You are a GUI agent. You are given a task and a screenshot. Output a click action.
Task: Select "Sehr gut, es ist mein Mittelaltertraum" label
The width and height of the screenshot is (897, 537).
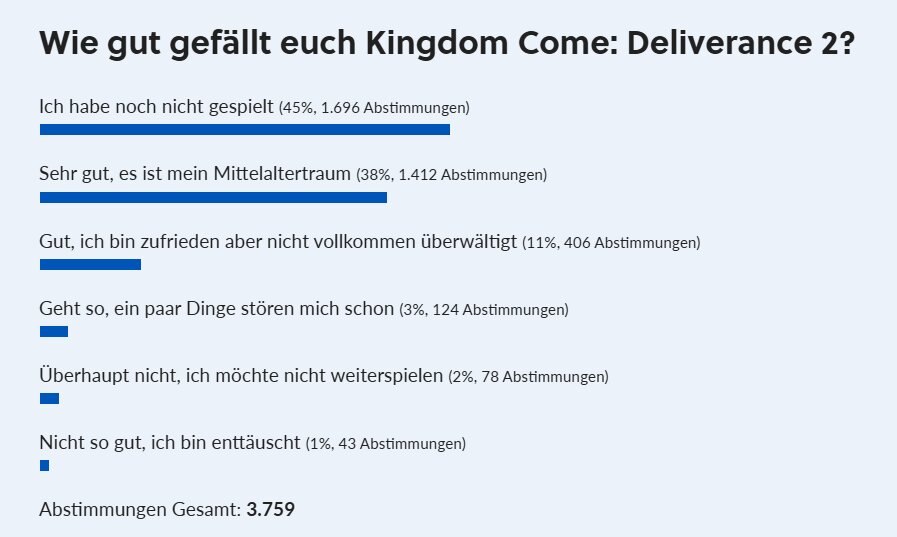pos(196,174)
